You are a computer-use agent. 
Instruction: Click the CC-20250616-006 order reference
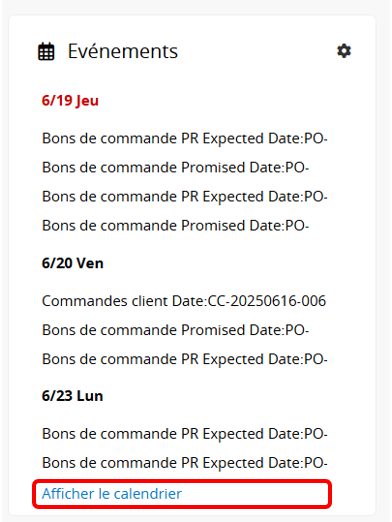click(267, 301)
